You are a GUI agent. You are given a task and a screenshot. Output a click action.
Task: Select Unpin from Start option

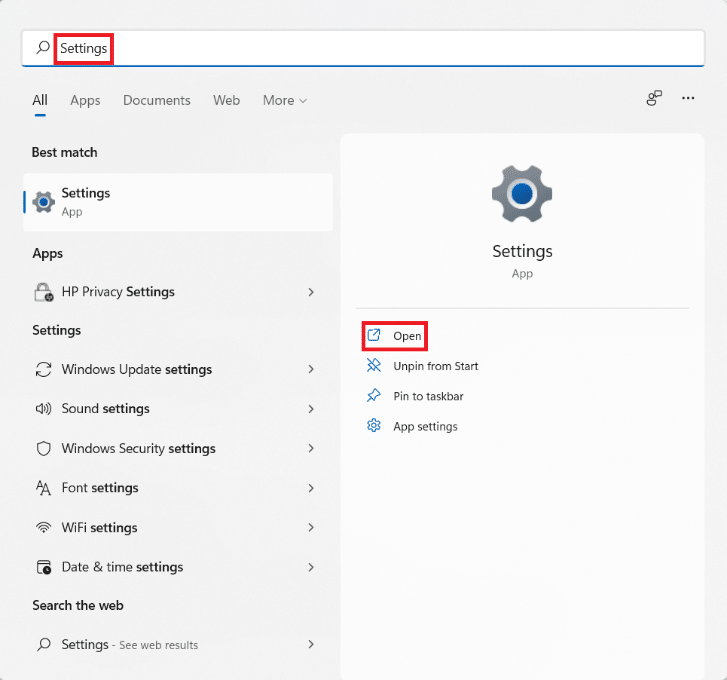[435, 366]
